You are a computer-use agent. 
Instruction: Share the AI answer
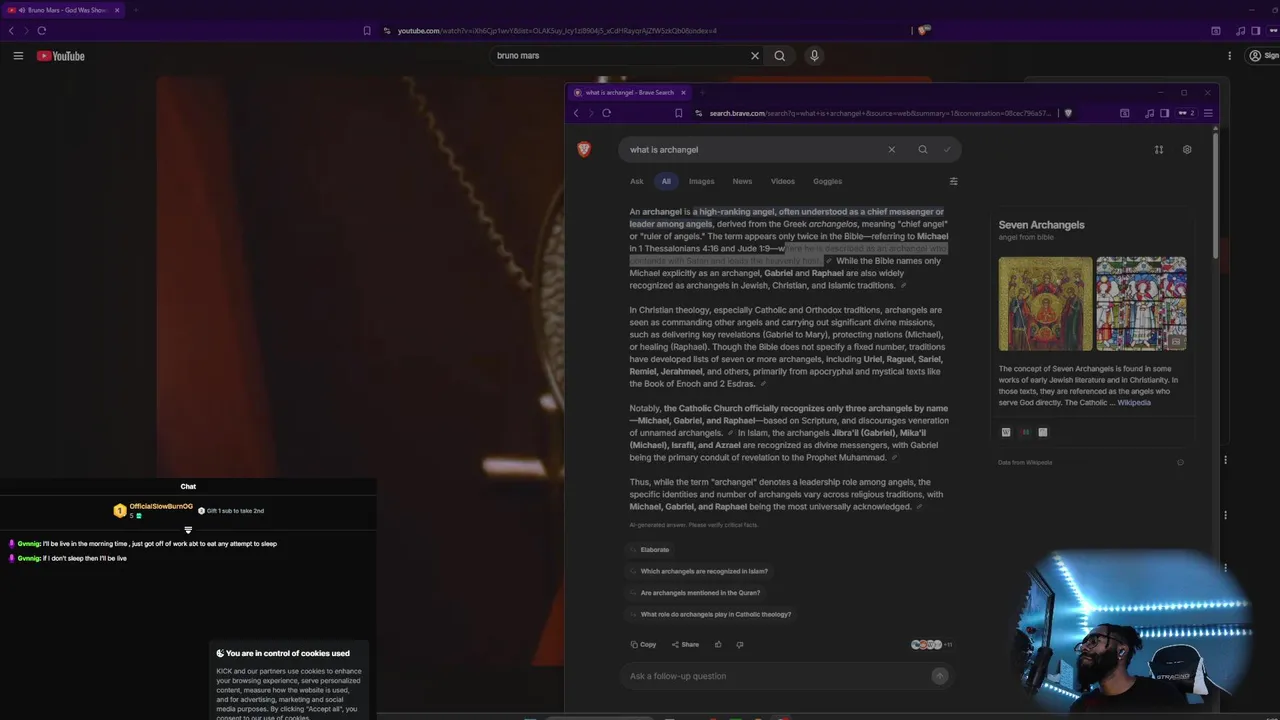pos(685,645)
